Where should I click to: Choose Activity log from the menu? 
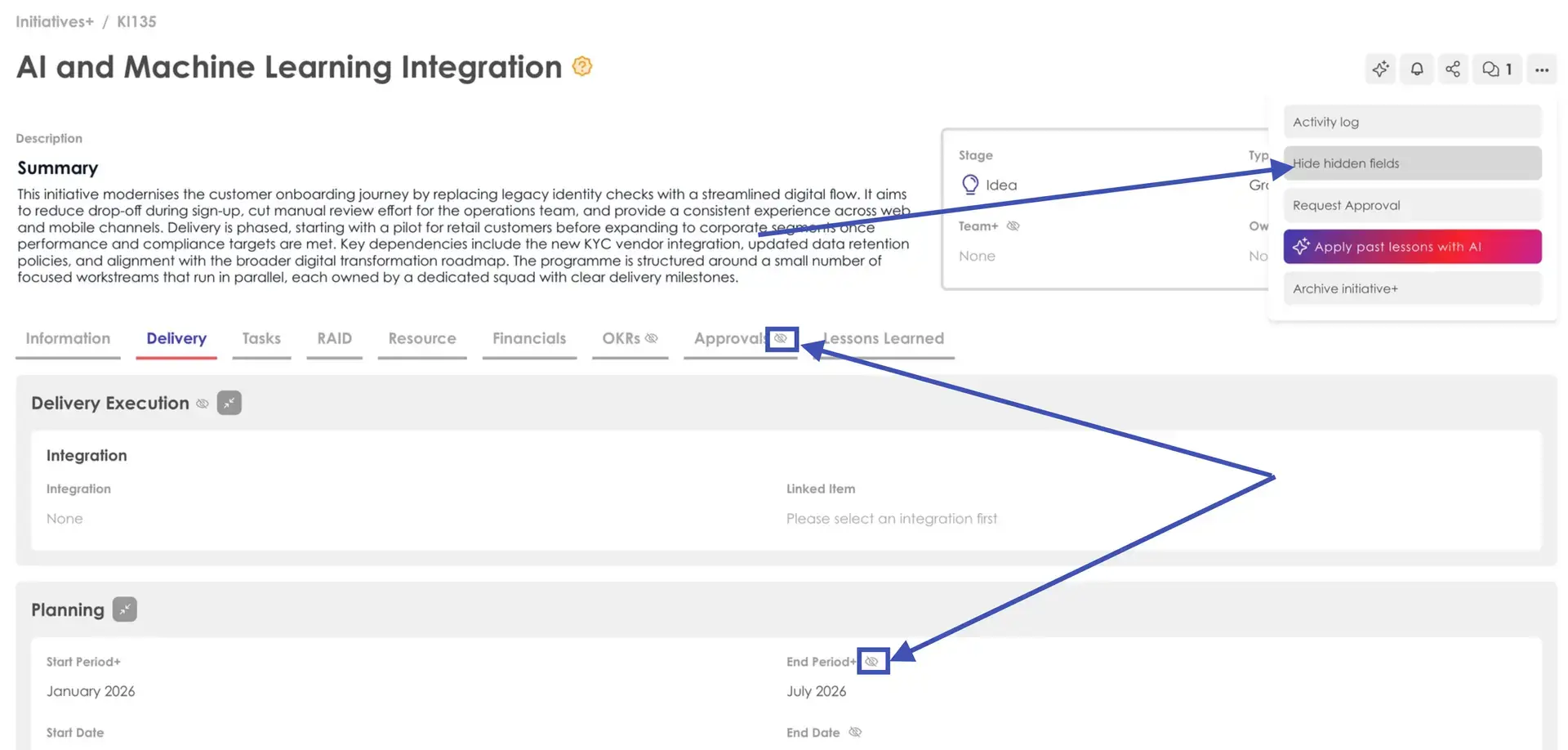pyautogui.click(x=1412, y=122)
